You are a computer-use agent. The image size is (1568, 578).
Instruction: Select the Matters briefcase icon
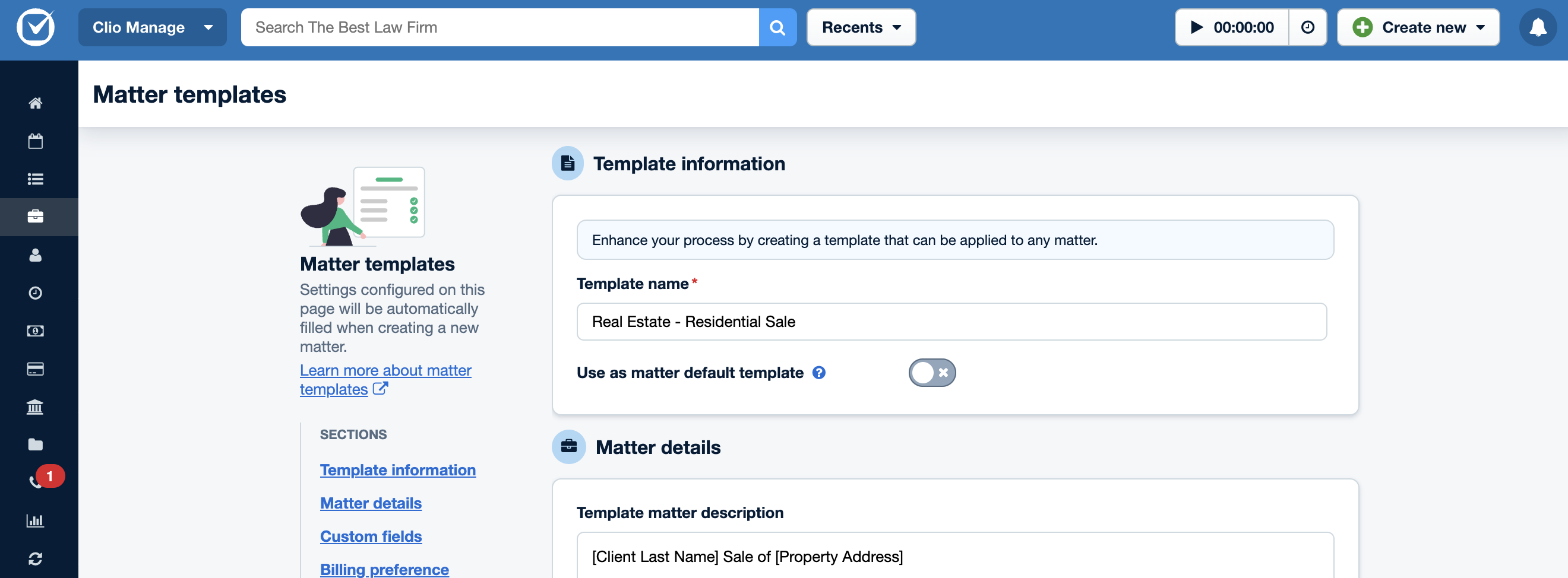pyautogui.click(x=35, y=217)
